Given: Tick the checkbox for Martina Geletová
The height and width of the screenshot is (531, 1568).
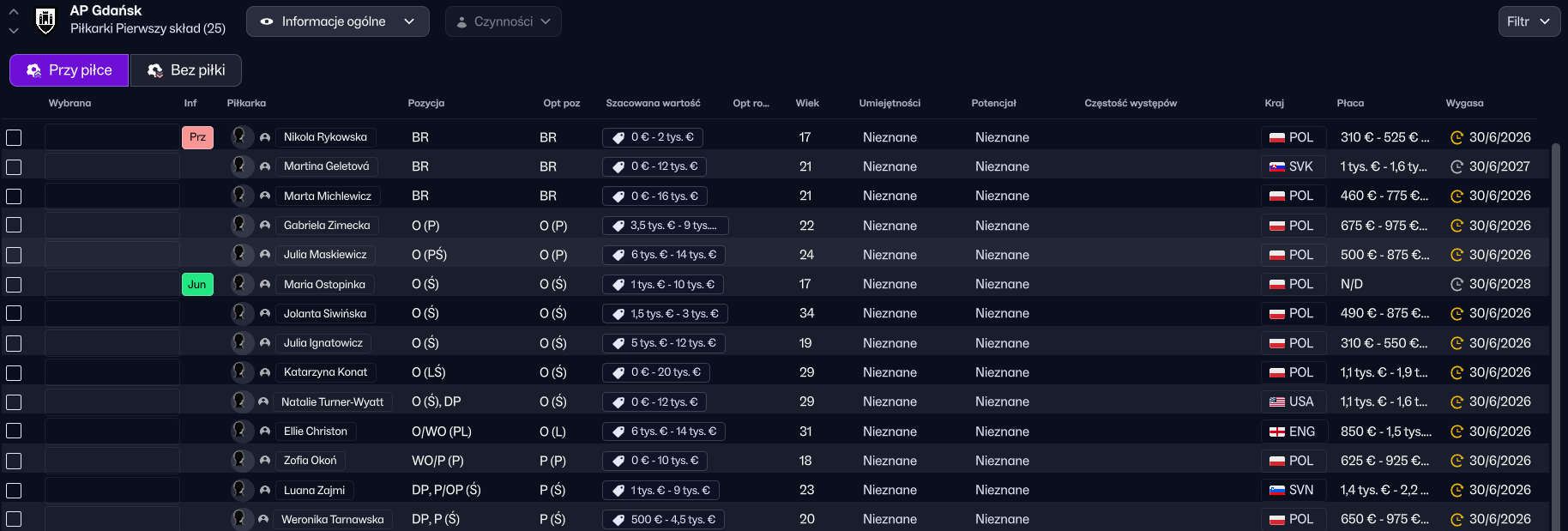Looking at the screenshot, I should (14, 166).
